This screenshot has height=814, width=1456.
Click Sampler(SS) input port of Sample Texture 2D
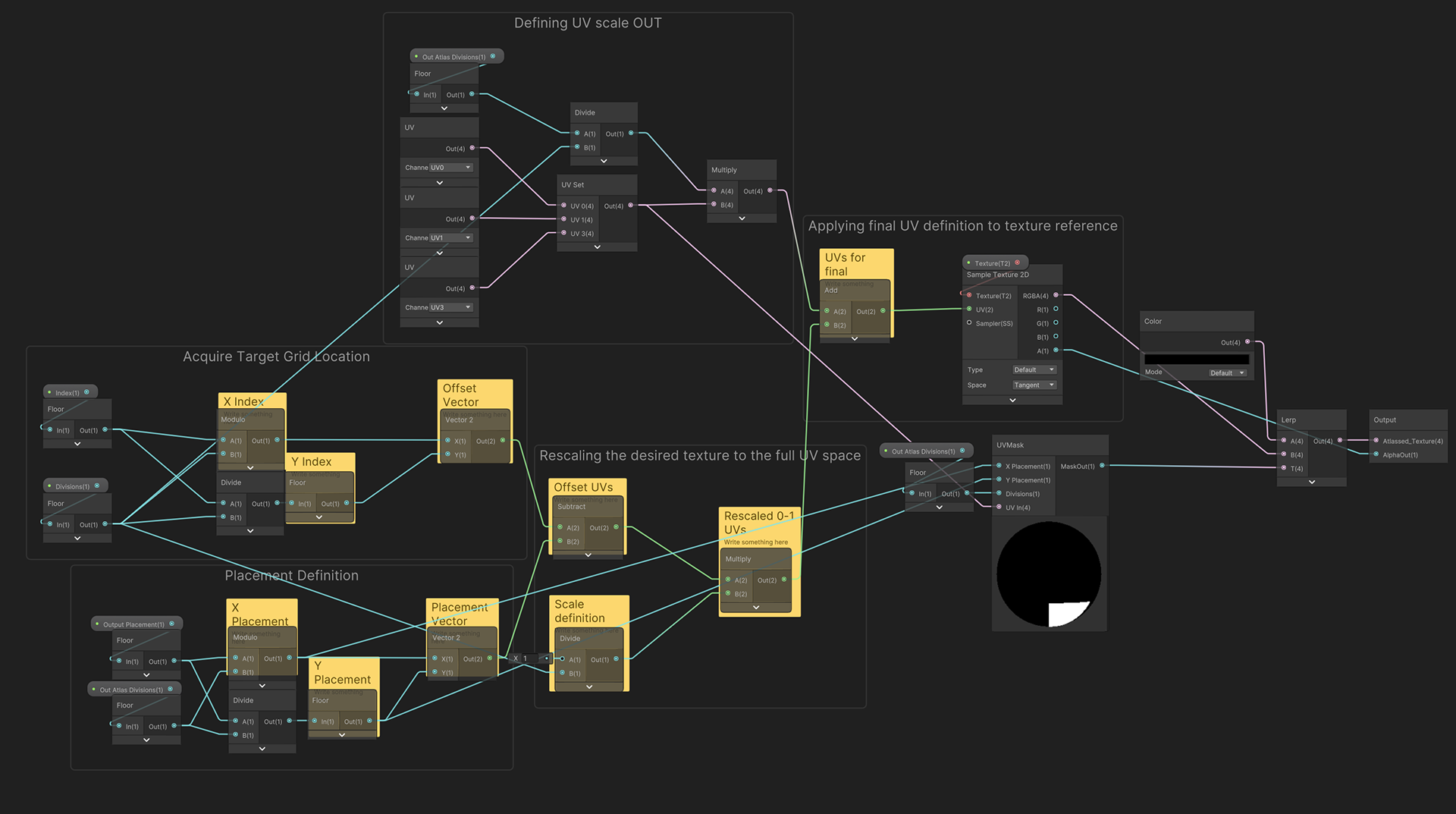pyautogui.click(x=969, y=323)
